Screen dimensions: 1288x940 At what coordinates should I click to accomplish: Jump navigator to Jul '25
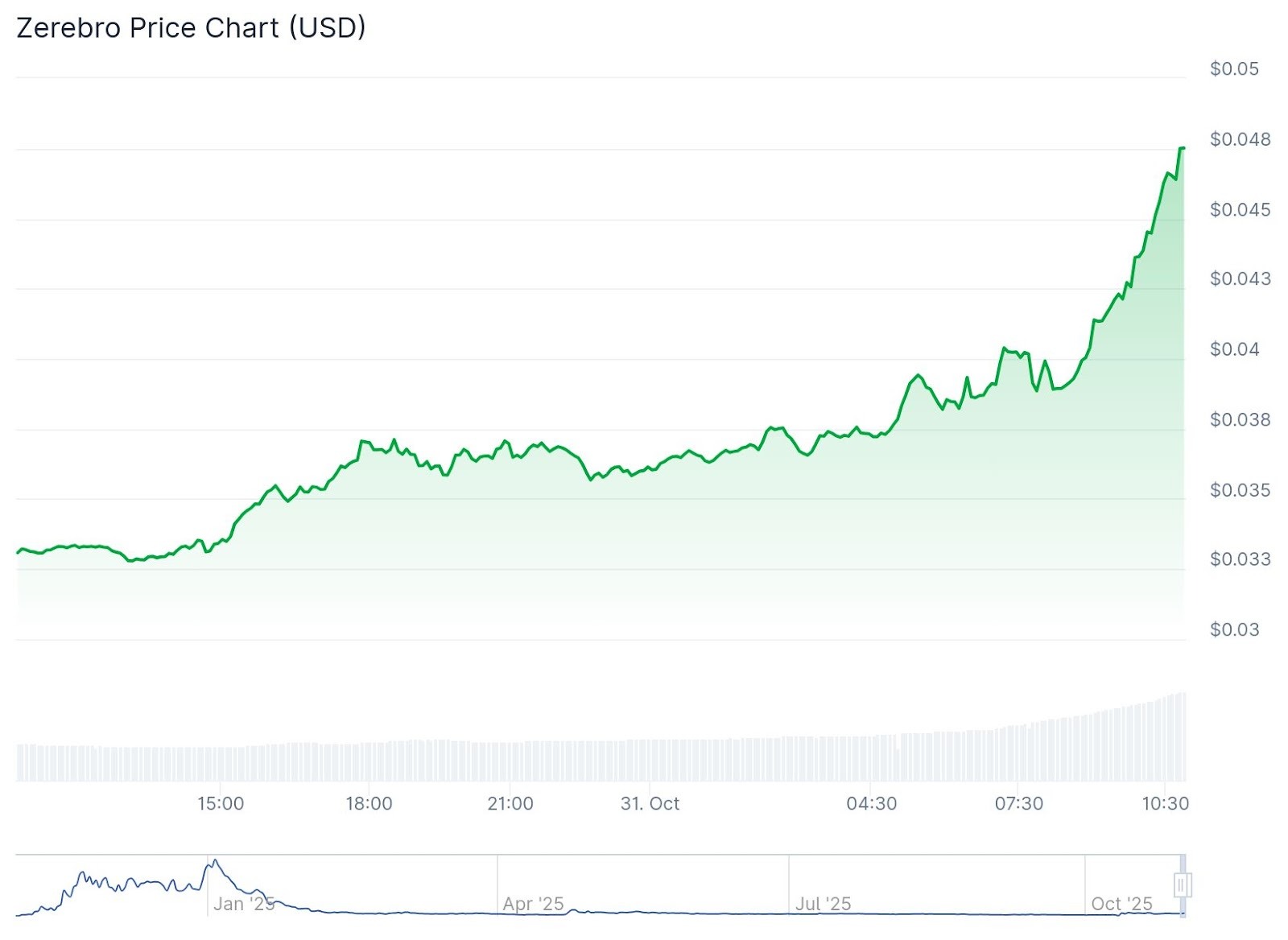823,904
